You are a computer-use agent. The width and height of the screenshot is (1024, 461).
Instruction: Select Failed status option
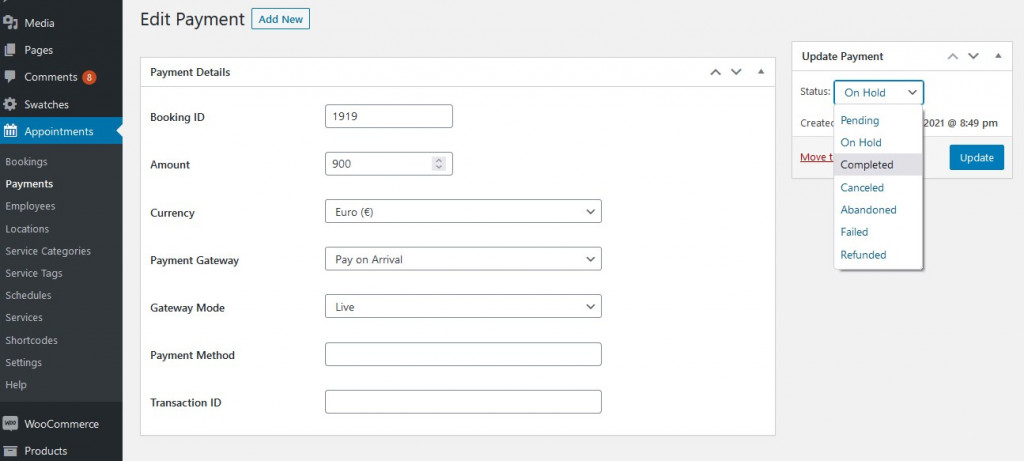pyautogui.click(x=878, y=232)
